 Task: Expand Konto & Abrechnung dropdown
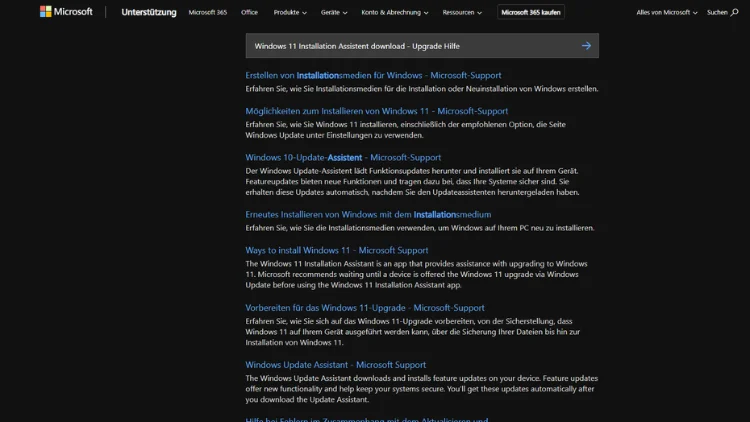point(395,12)
